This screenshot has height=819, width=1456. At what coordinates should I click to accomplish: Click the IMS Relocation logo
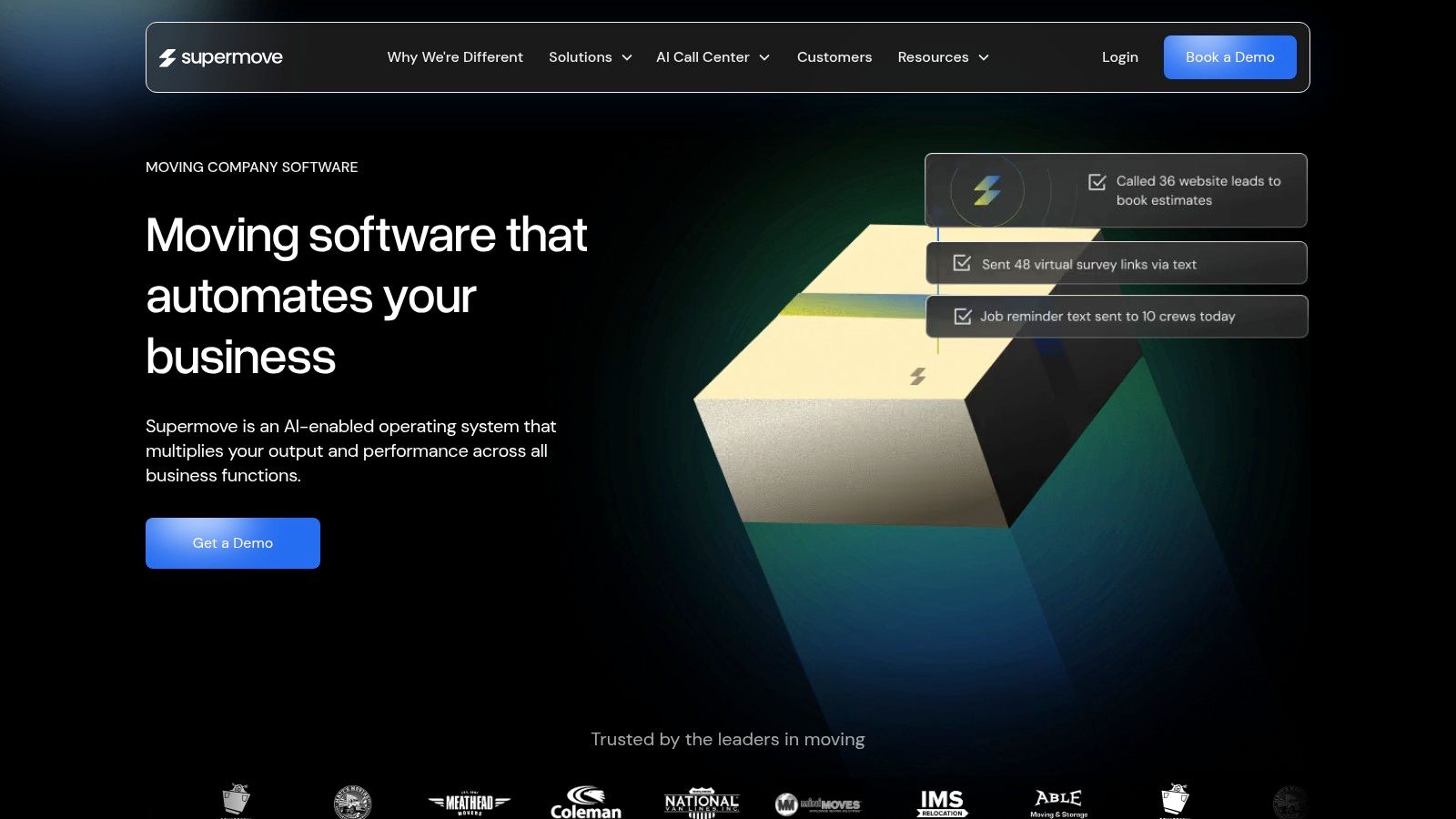(942, 803)
